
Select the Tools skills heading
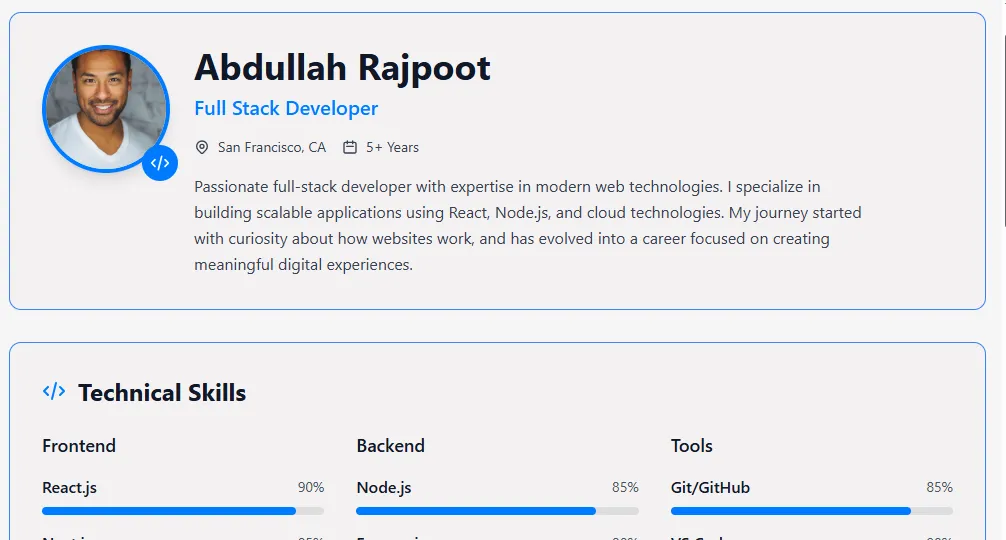[x=692, y=446]
